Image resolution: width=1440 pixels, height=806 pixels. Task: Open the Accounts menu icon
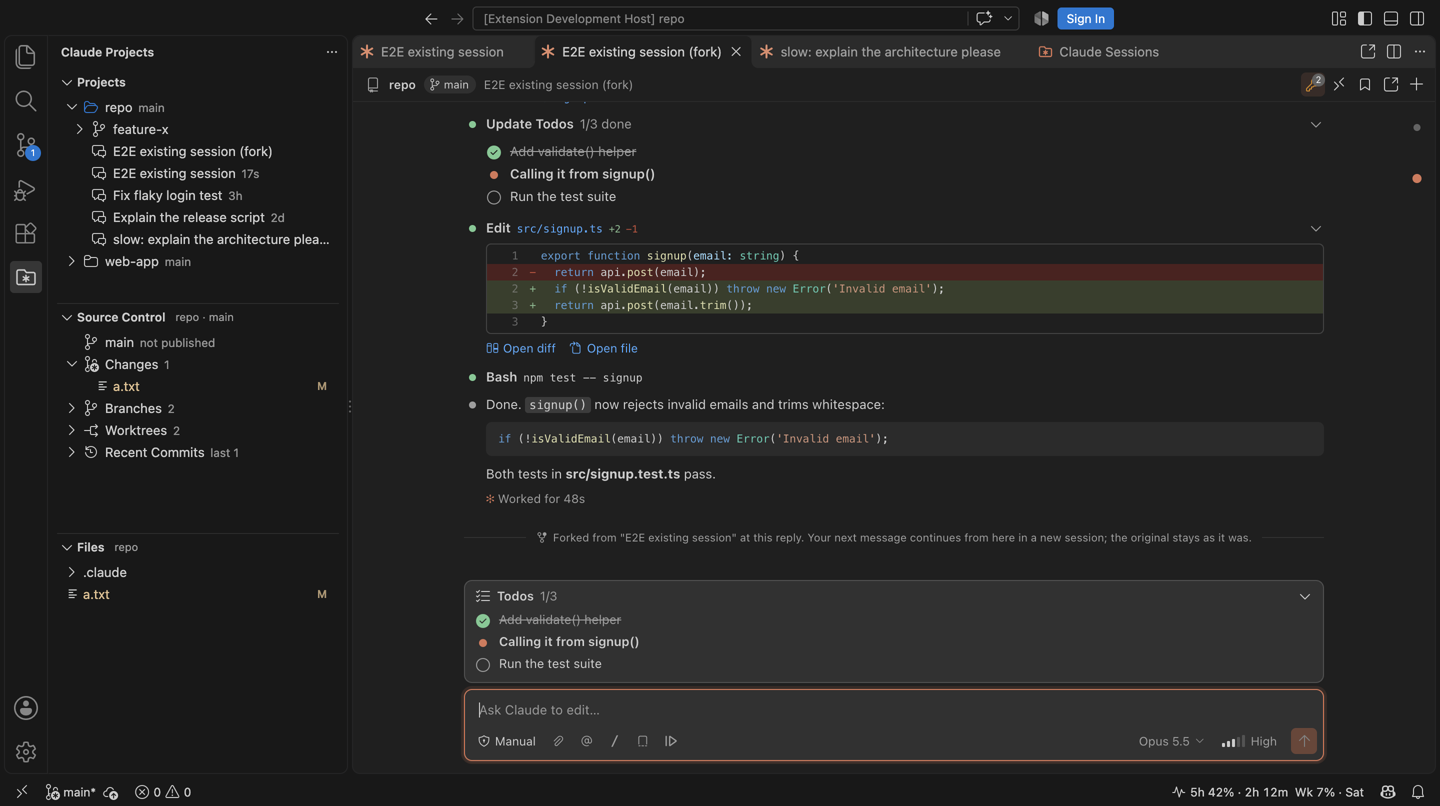click(26, 708)
